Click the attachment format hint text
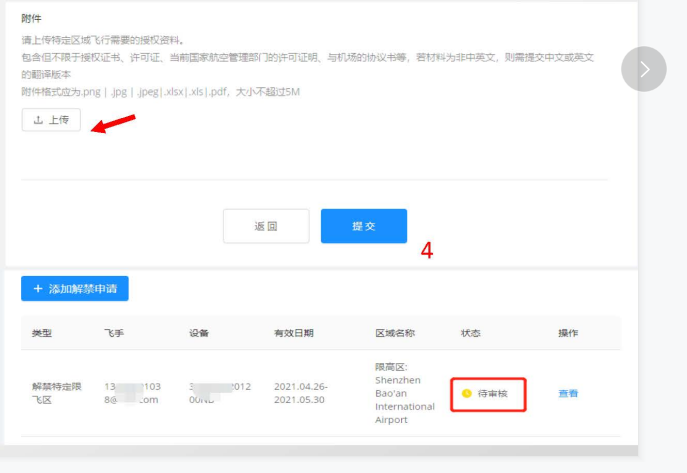 pos(160,92)
